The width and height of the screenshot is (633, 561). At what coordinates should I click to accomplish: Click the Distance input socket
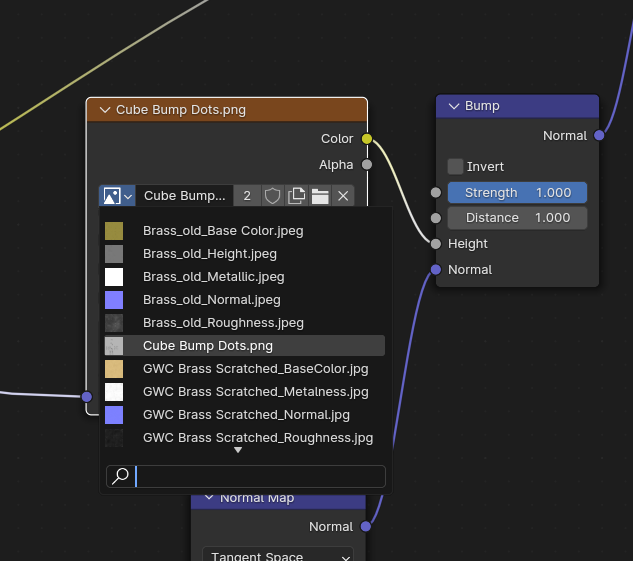pyautogui.click(x=436, y=218)
